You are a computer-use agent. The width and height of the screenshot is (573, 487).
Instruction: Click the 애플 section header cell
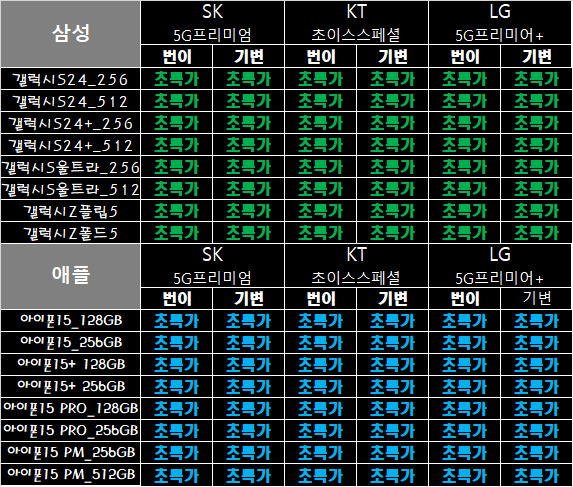[x=71, y=277]
